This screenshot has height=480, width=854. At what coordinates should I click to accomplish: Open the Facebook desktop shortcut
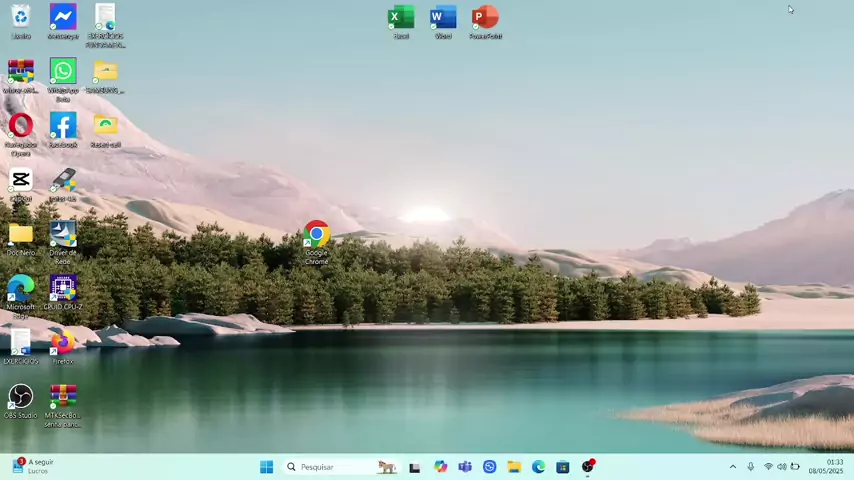63,126
